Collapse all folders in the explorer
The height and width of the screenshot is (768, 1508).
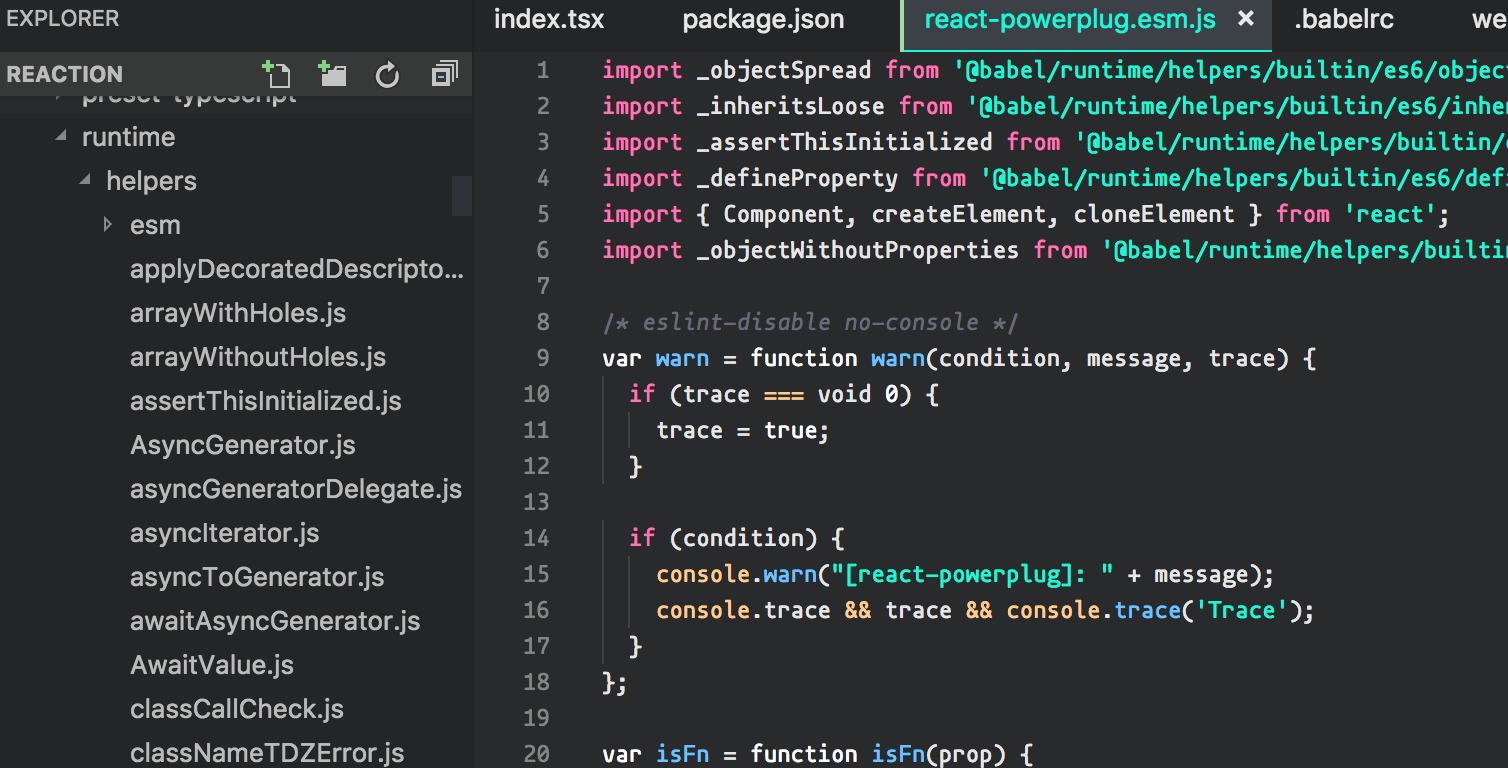(x=444, y=74)
